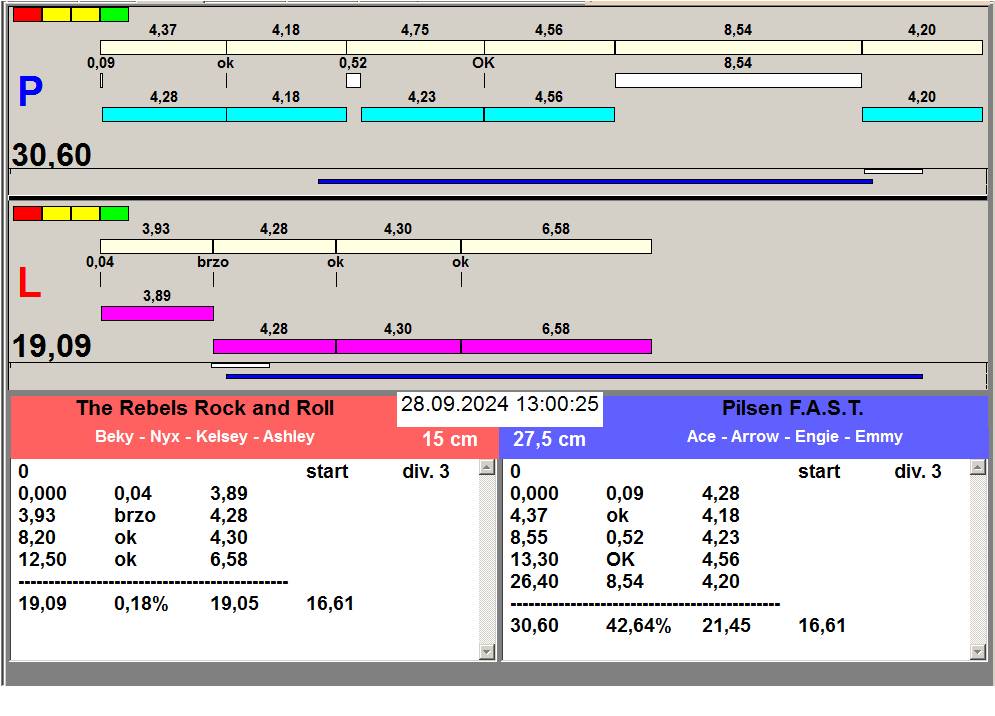Click dog names Beky - Nyx - Kelsey - Ashley

click(205, 437)
